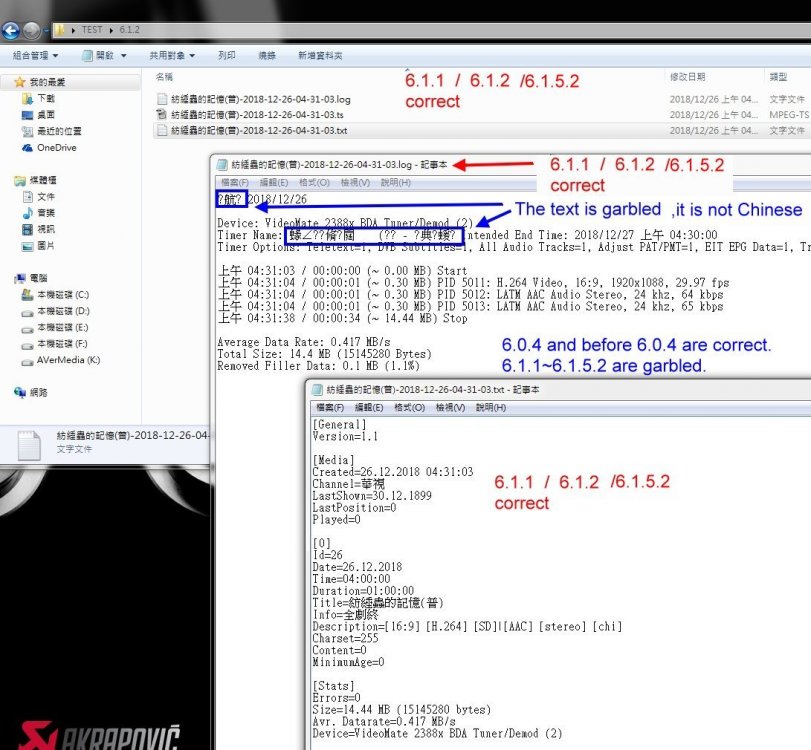811x750 pixels.
Task: Open the 本機磁碟 (E:) drive icon
Action: point(28,328)
